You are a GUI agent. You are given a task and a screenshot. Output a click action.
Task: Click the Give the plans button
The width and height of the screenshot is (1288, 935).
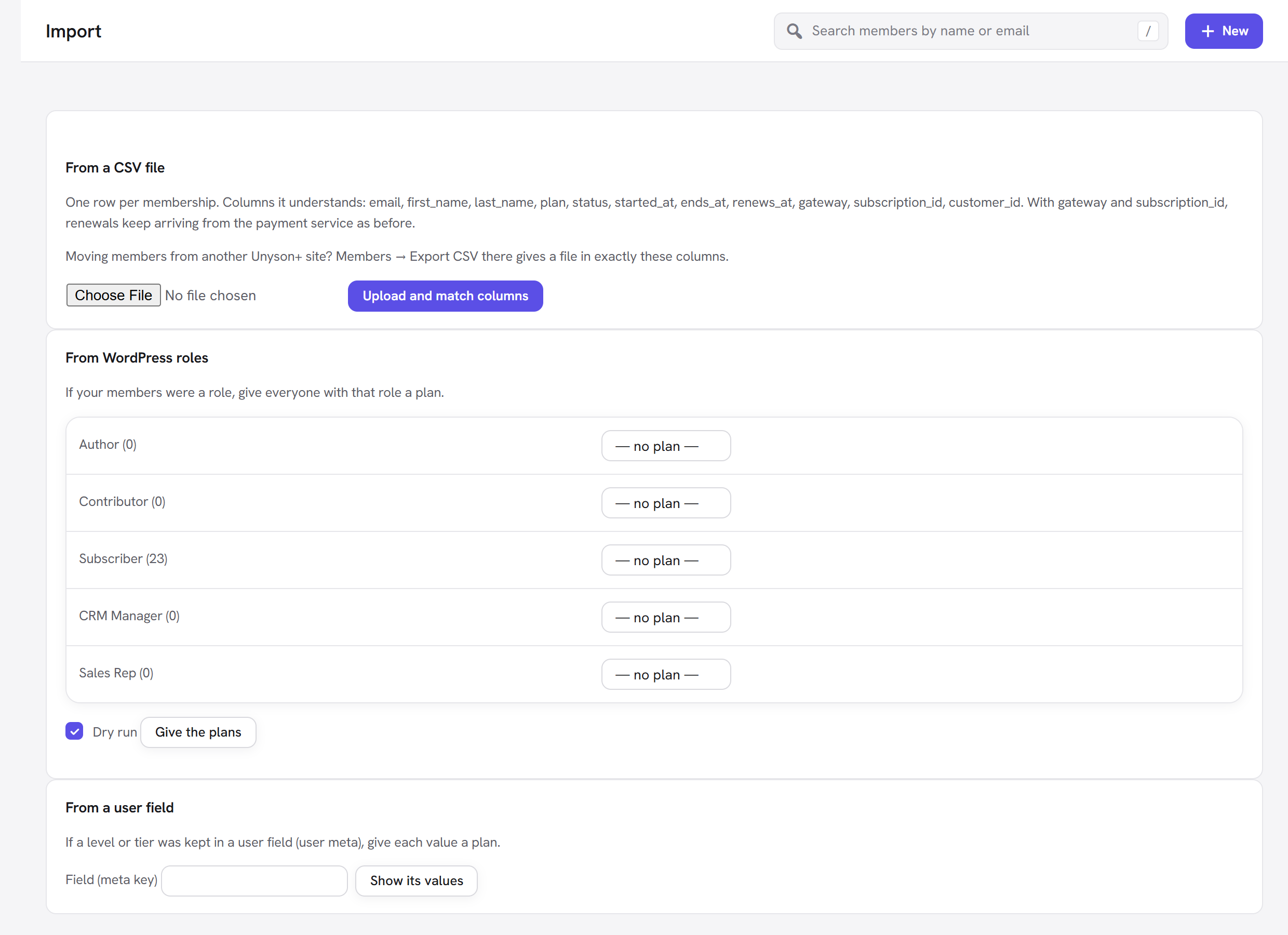[198, 732]
